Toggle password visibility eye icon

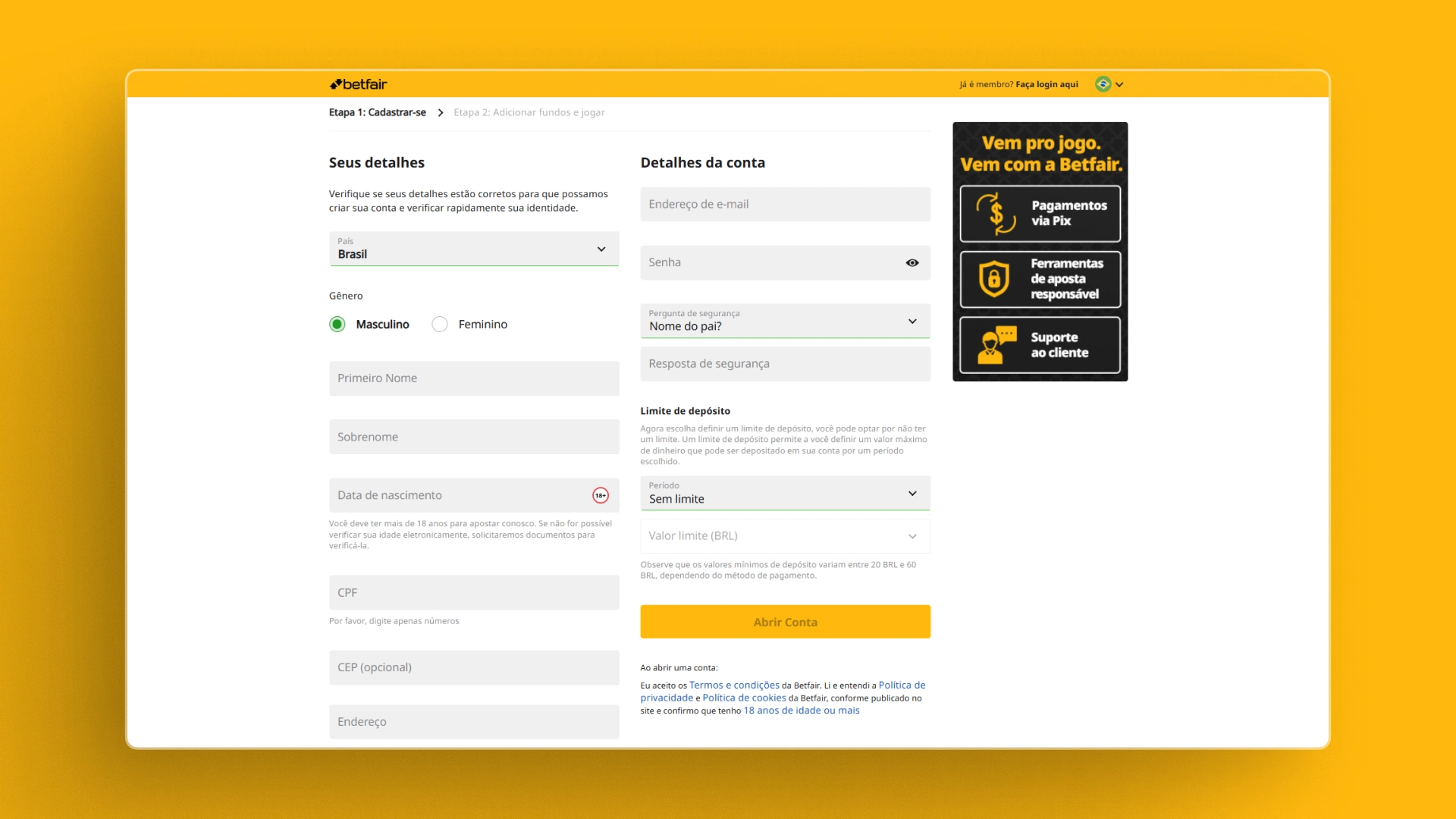tap(912, 262)
